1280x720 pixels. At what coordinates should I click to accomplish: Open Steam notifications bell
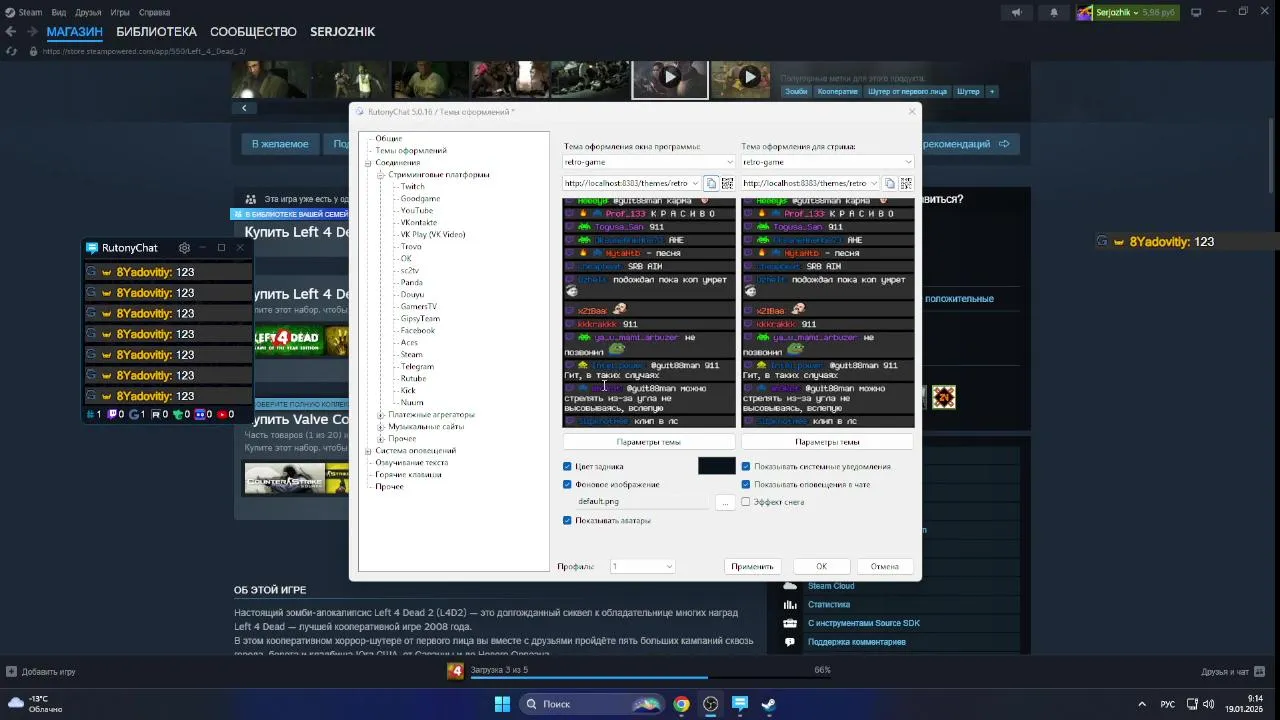pyautogui.click(x=1054, y=13)
